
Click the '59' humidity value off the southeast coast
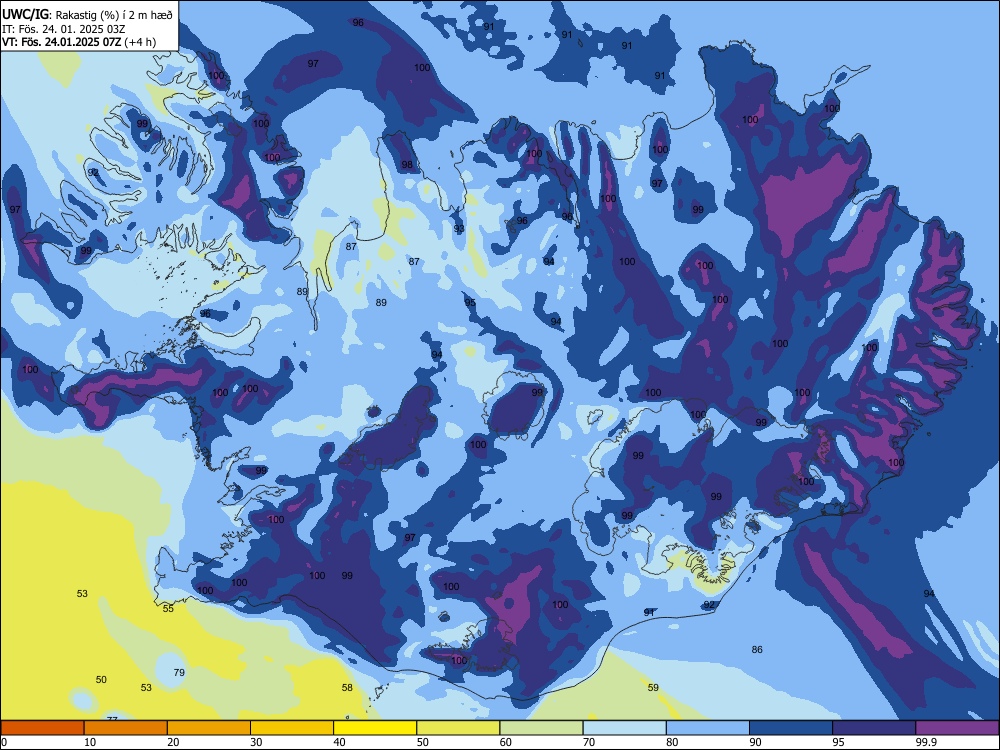pyautogui.click(x=653, y=688)
